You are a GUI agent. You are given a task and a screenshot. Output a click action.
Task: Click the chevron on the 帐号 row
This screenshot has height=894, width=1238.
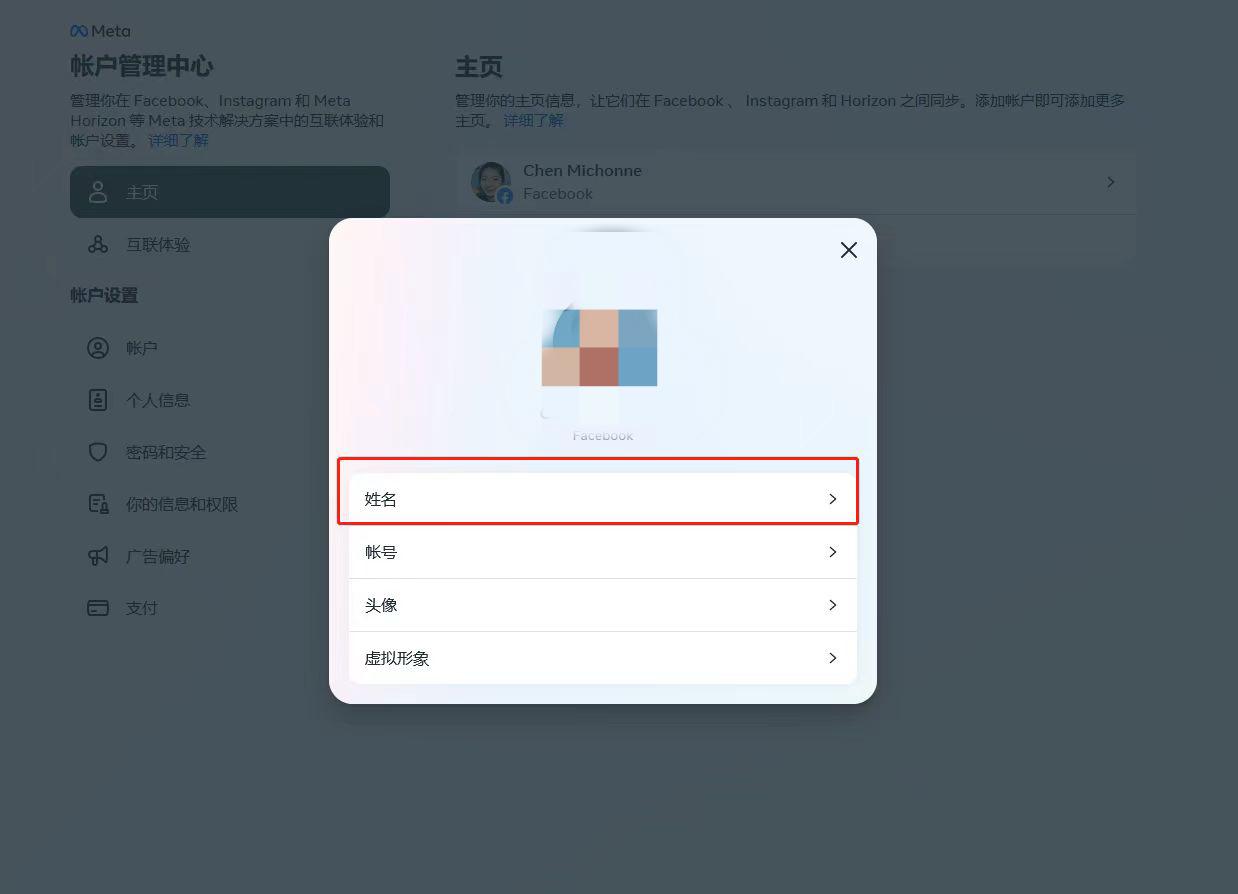(832, 552)
